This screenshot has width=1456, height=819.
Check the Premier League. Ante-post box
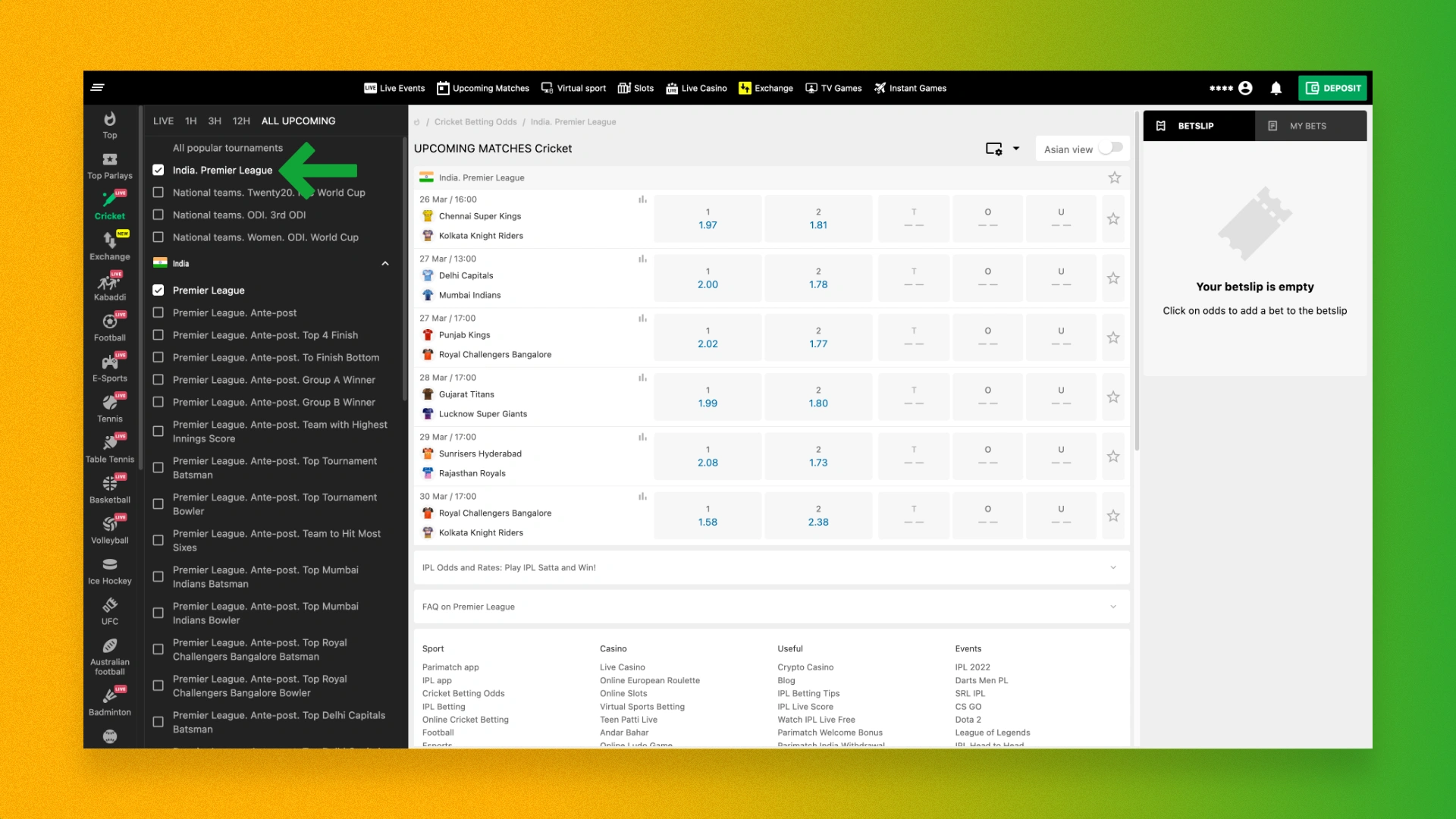click(x=158, y=312)
